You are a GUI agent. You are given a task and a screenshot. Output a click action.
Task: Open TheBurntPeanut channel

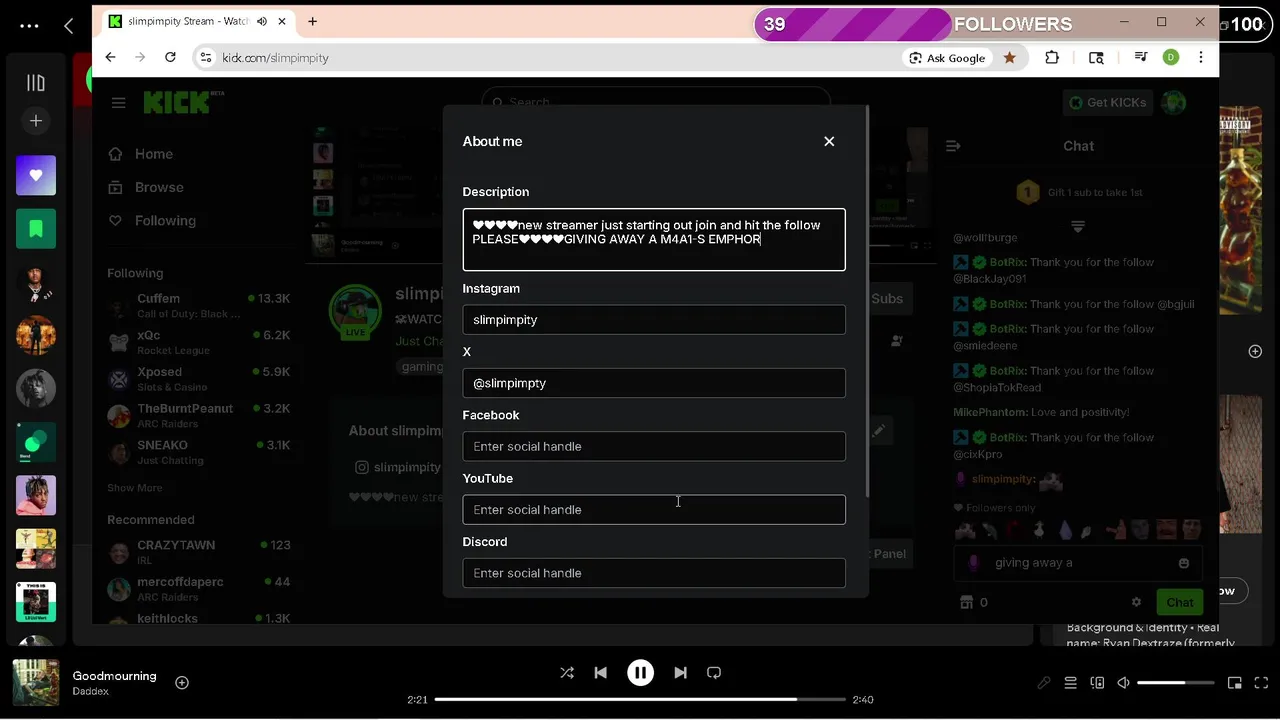(198, 416)
